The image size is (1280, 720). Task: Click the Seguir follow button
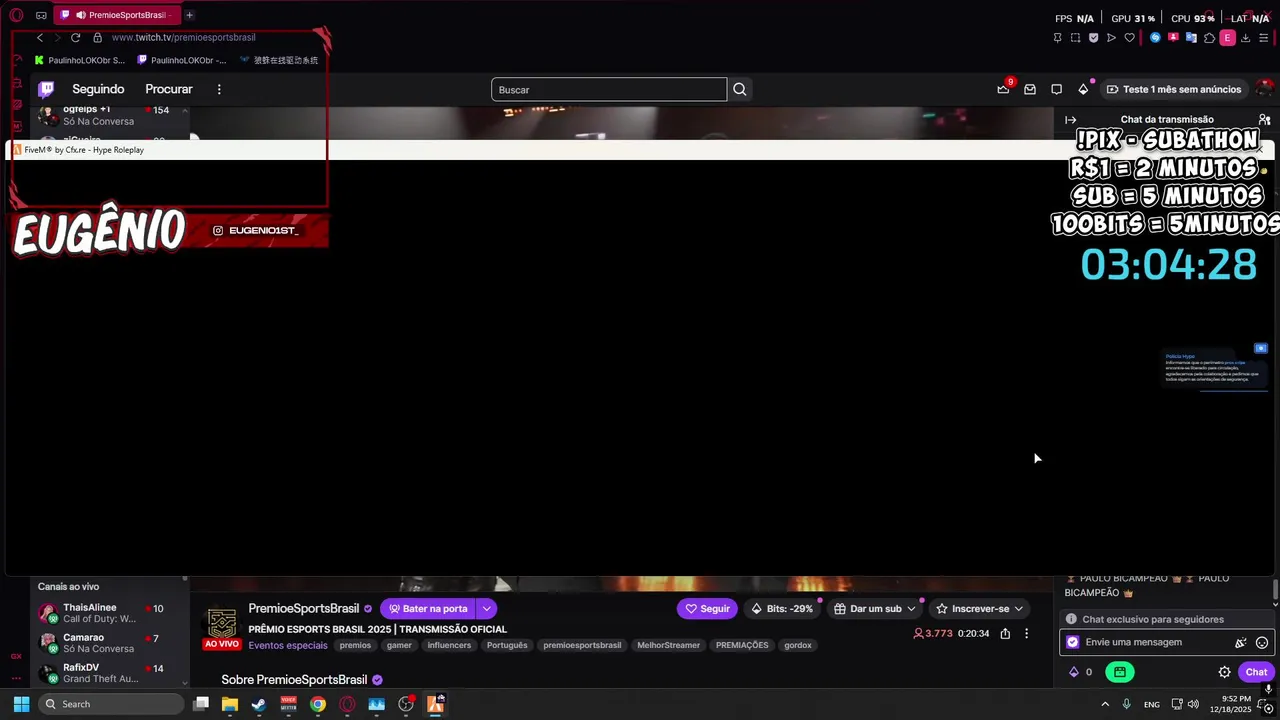[707, 608]
